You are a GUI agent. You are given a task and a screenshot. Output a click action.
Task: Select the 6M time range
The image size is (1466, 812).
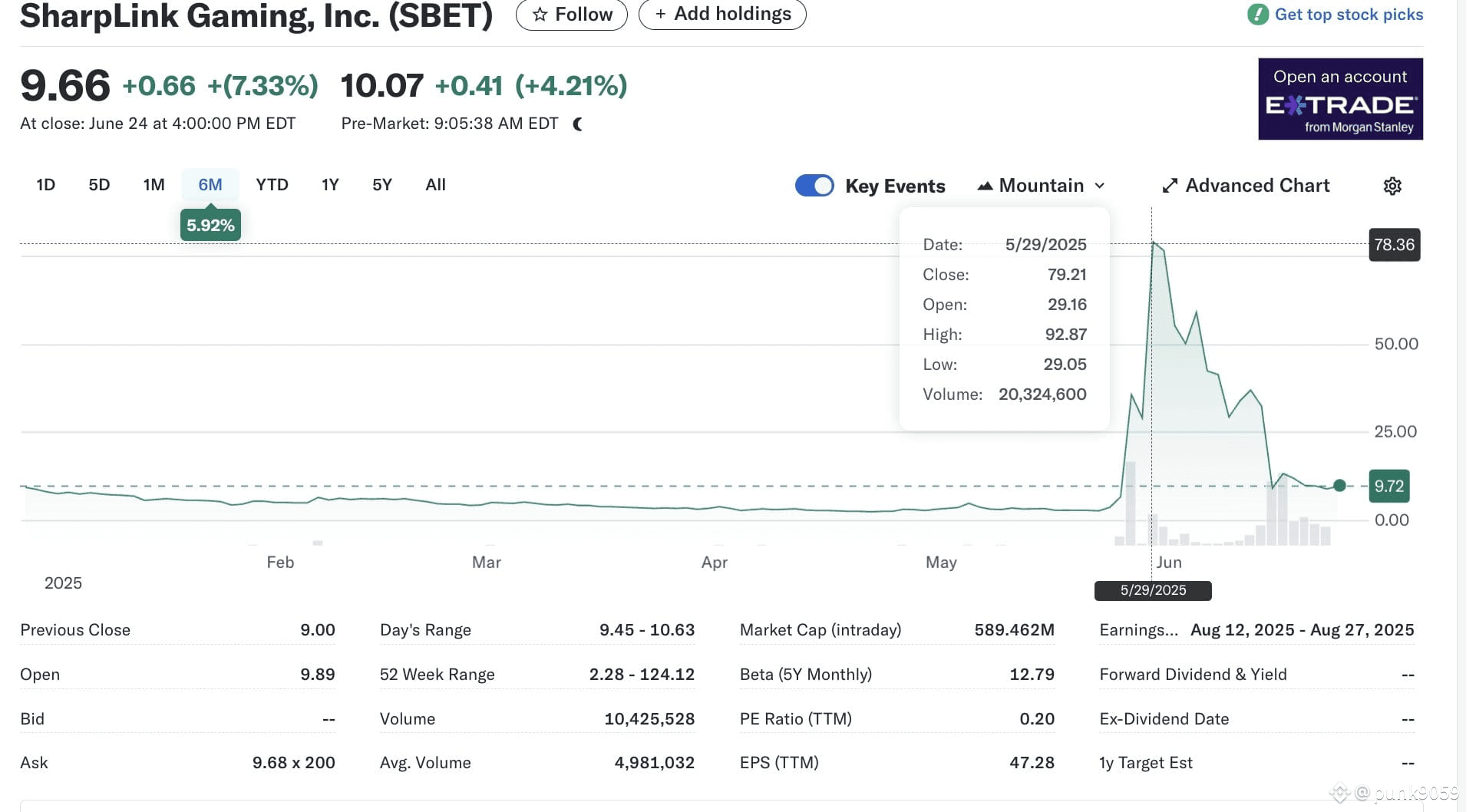pos(210,185)
